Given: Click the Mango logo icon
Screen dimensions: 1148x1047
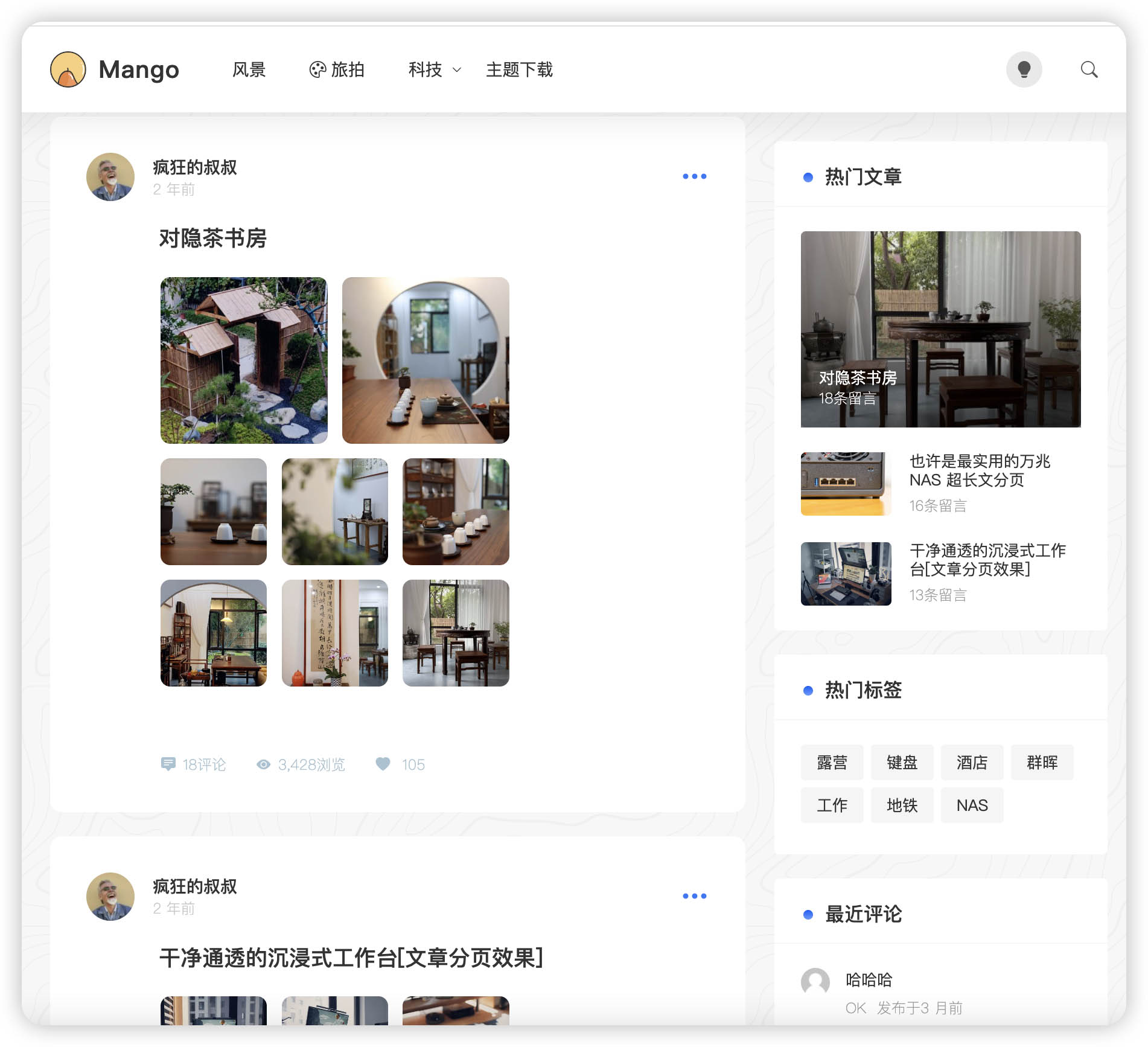Looking at the screenshot, I should [x=68, y=69].
